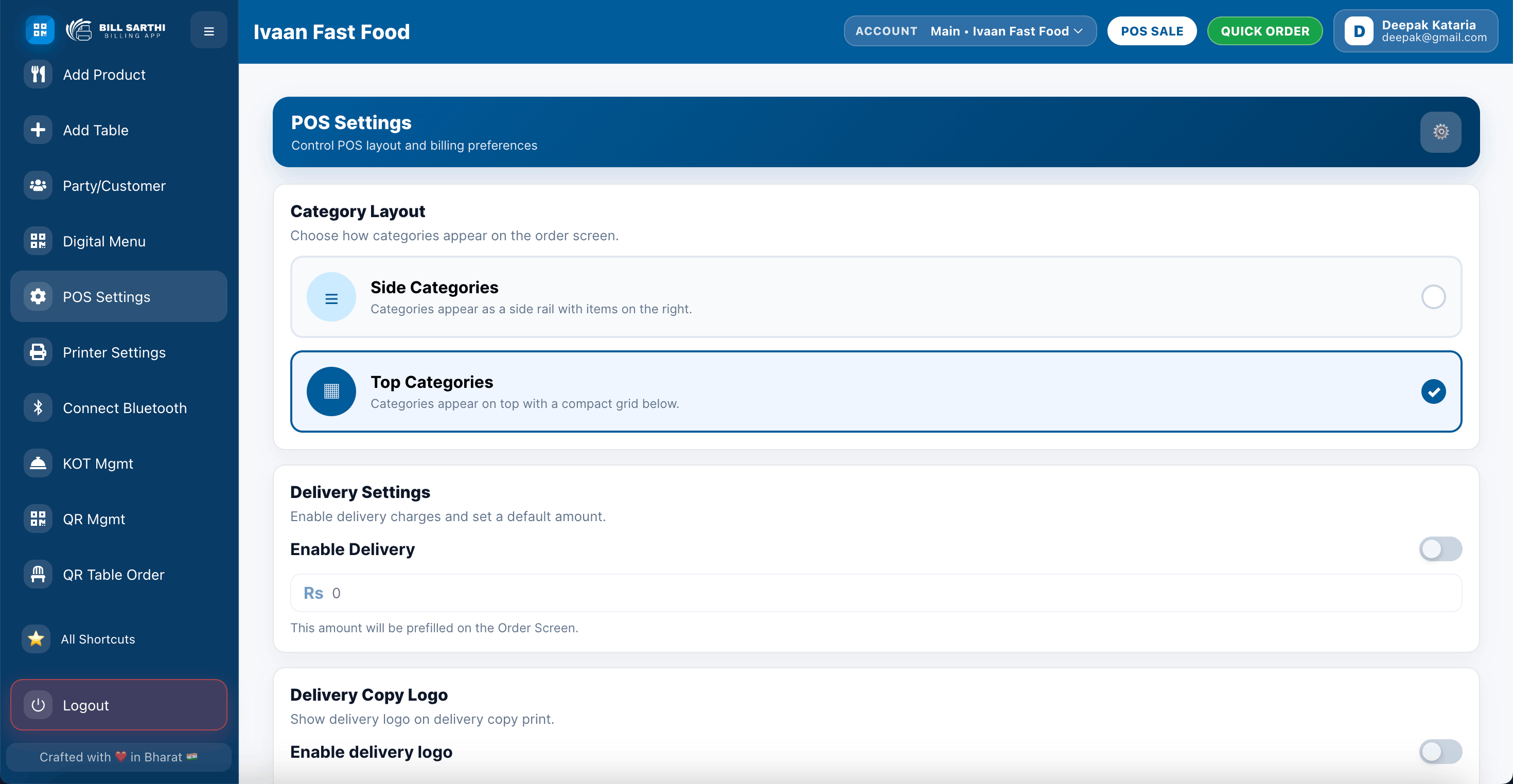1513x784 pixels.
Task: Click the Side Categories list icon
Action: click(x=331, y=297)
